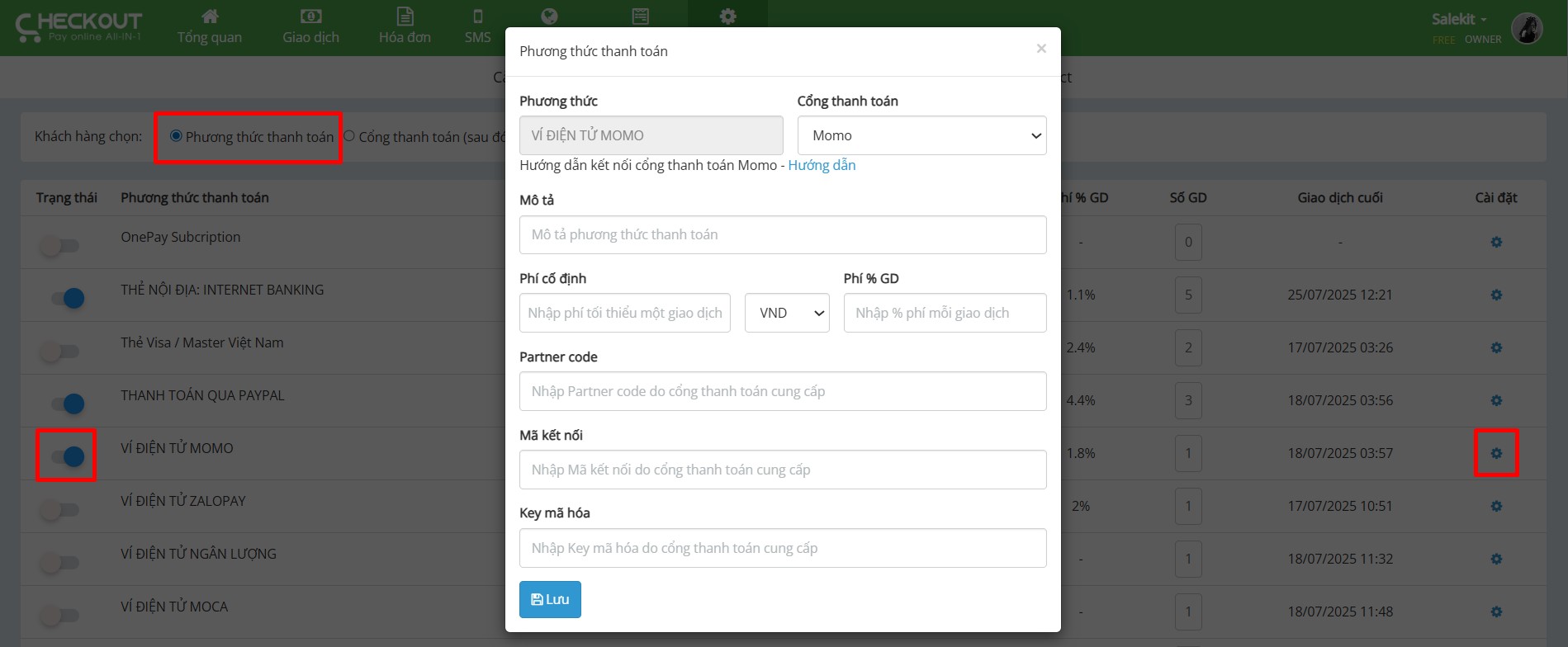Toggle THANH TOÁN QUA PAYPAL switch
This screenshot has width=1568, height=647.
click(66, 404)
